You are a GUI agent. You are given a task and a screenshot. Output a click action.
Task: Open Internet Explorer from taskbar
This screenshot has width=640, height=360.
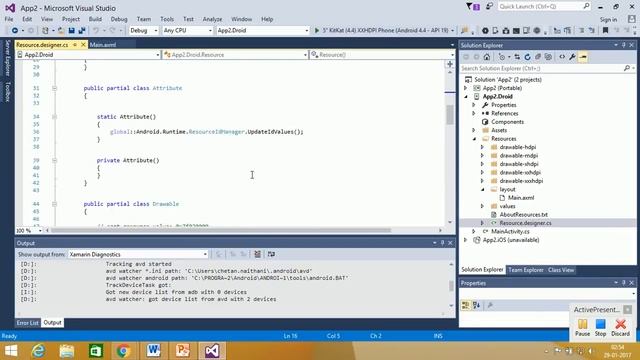coord(38,351)
